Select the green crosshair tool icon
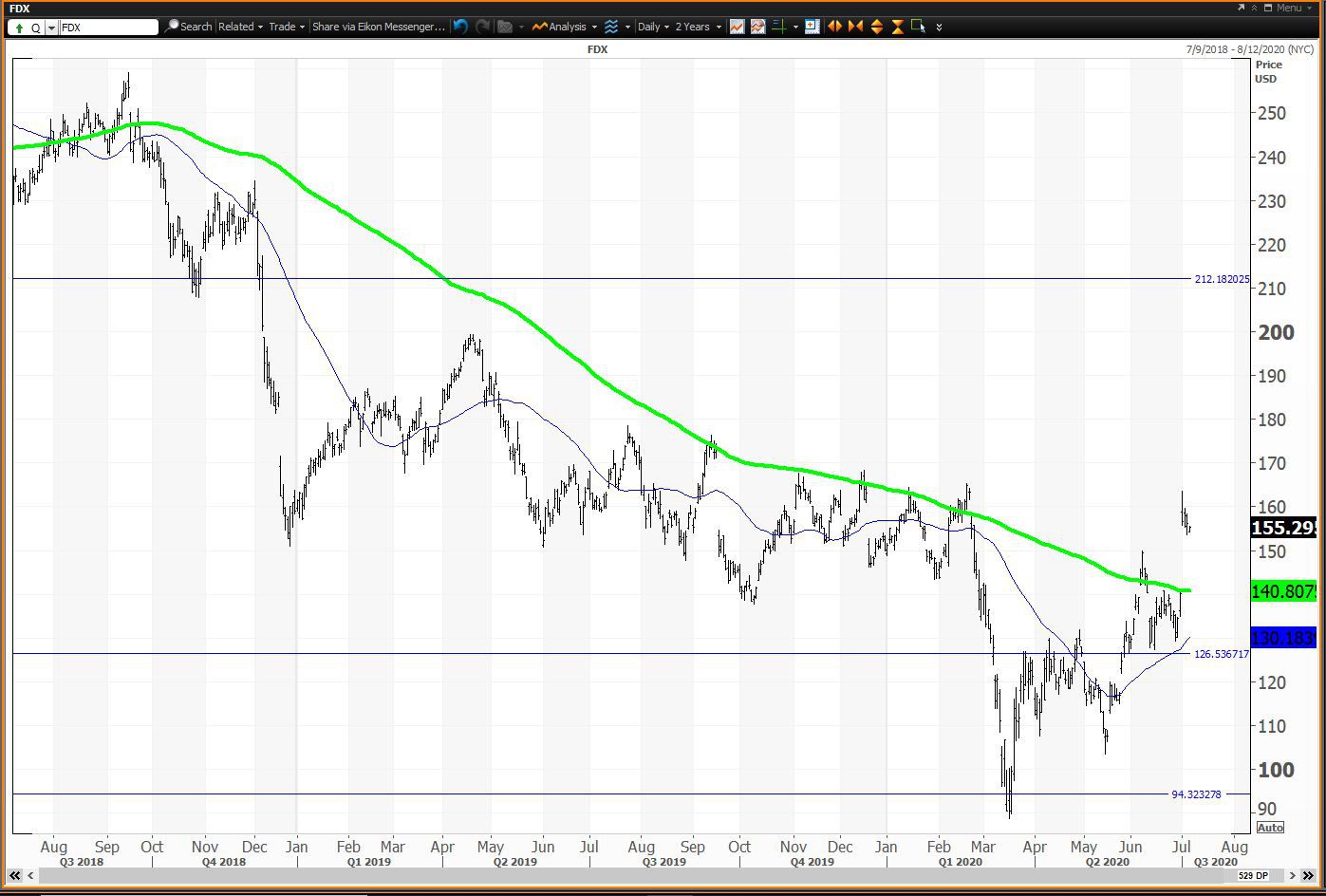The width and height of the screenshot is (1326, 896). [778, 27]
